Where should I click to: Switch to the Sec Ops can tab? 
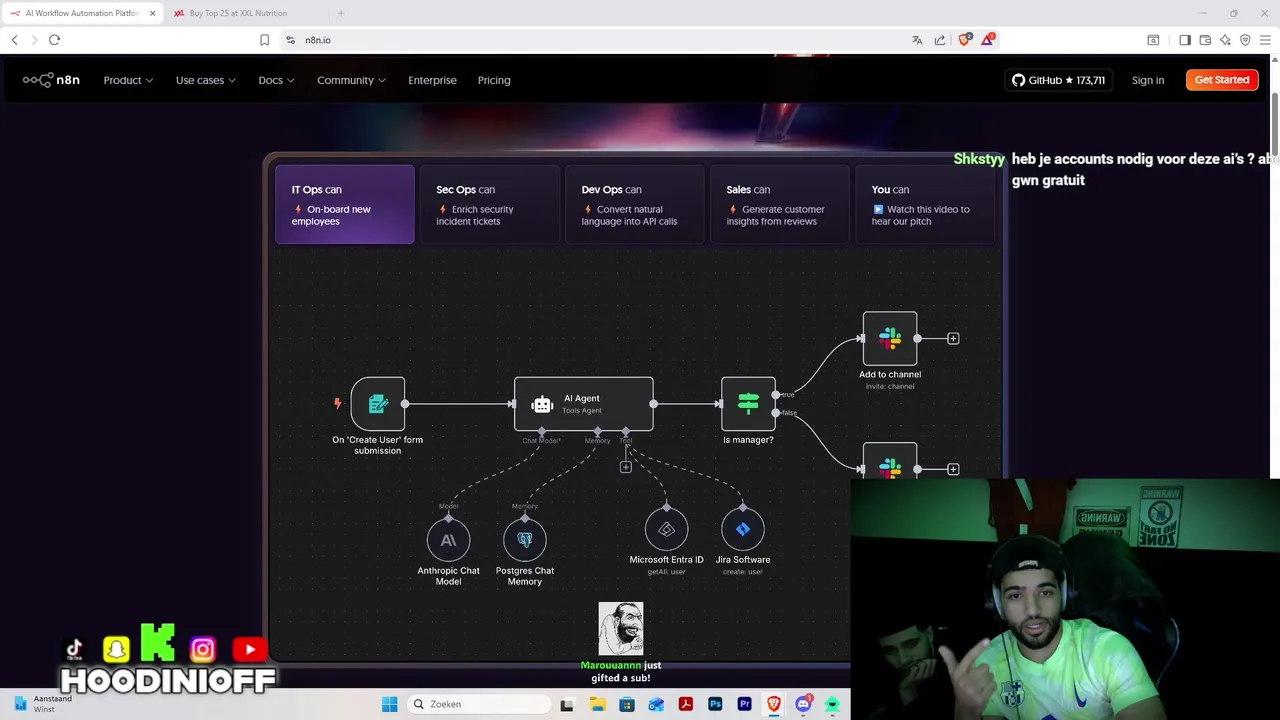tap(489, 204)
